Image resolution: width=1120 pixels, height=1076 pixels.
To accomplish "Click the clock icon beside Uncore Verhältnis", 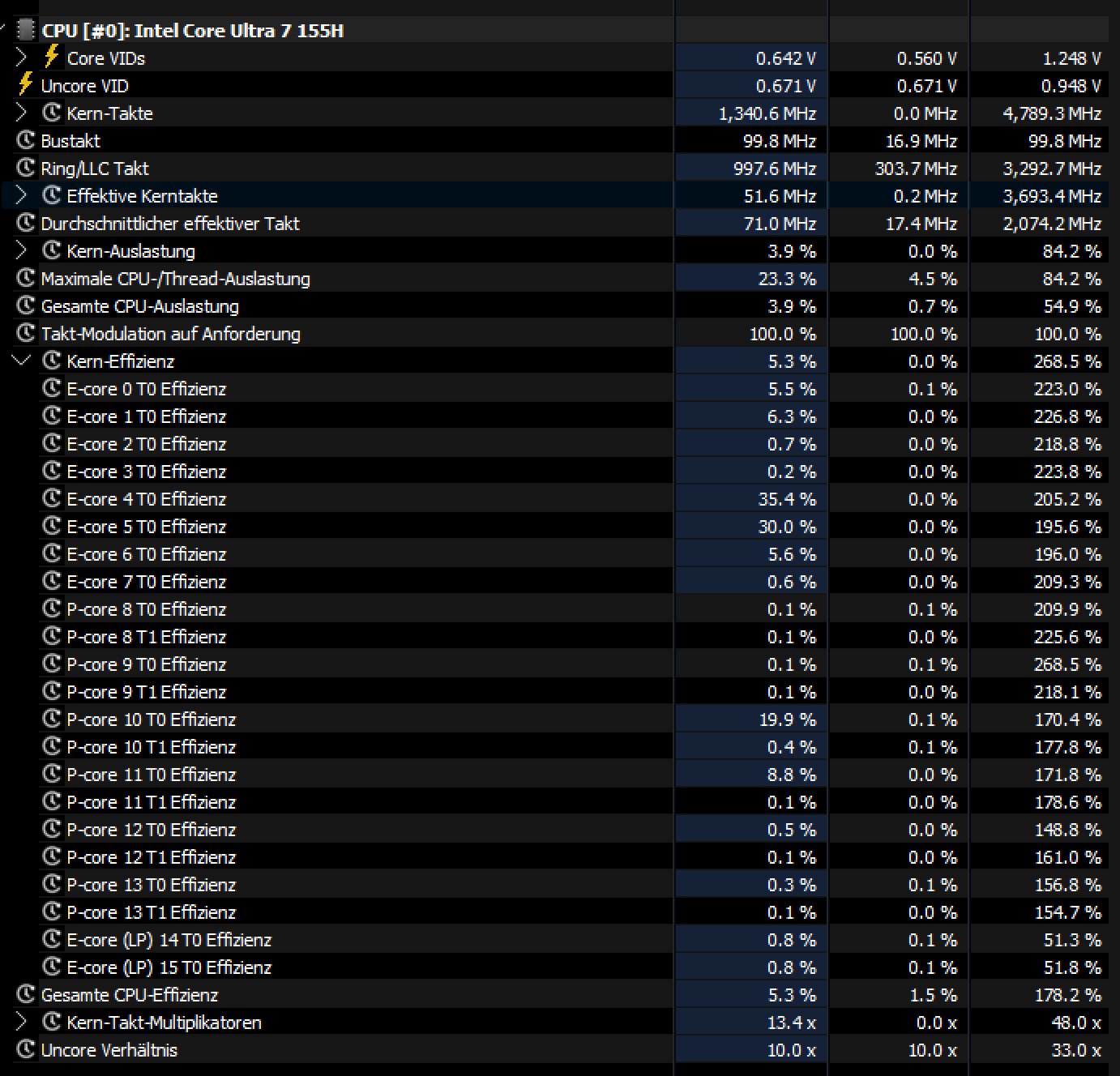I will click(25, 1049).
